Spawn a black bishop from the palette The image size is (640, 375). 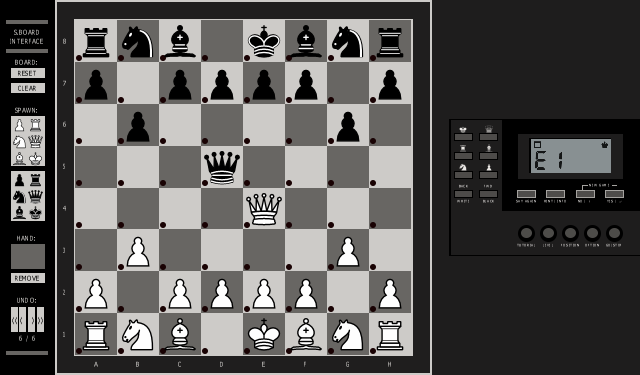click(20, 213)
